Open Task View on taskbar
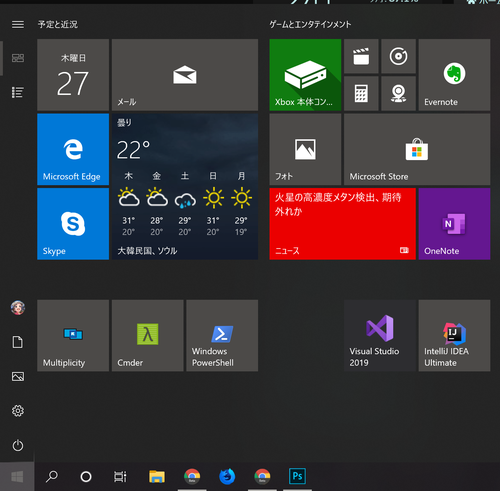This screenshot has height=491, width=500. (120, 477)
